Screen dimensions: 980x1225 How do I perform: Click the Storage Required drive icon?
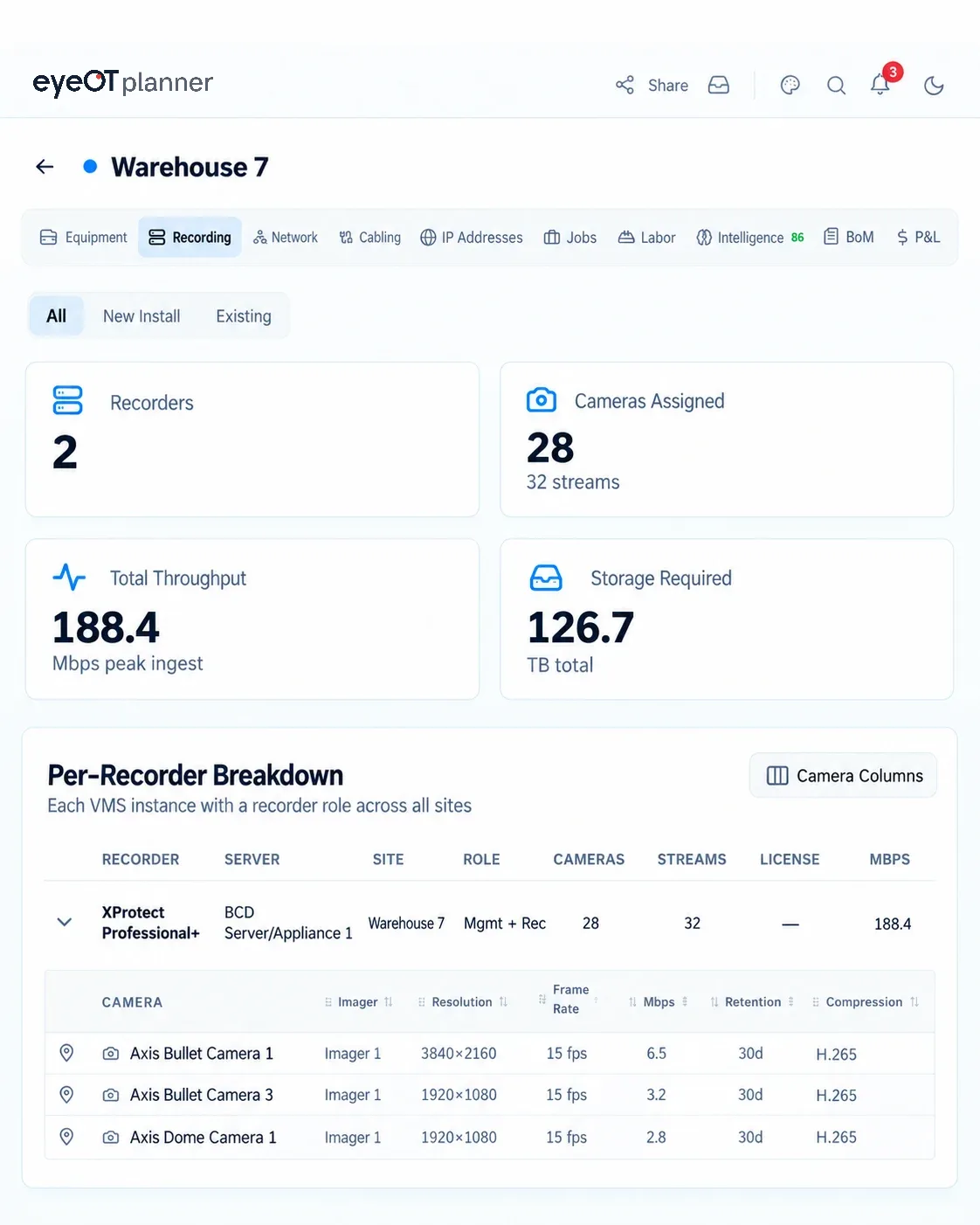546,578
